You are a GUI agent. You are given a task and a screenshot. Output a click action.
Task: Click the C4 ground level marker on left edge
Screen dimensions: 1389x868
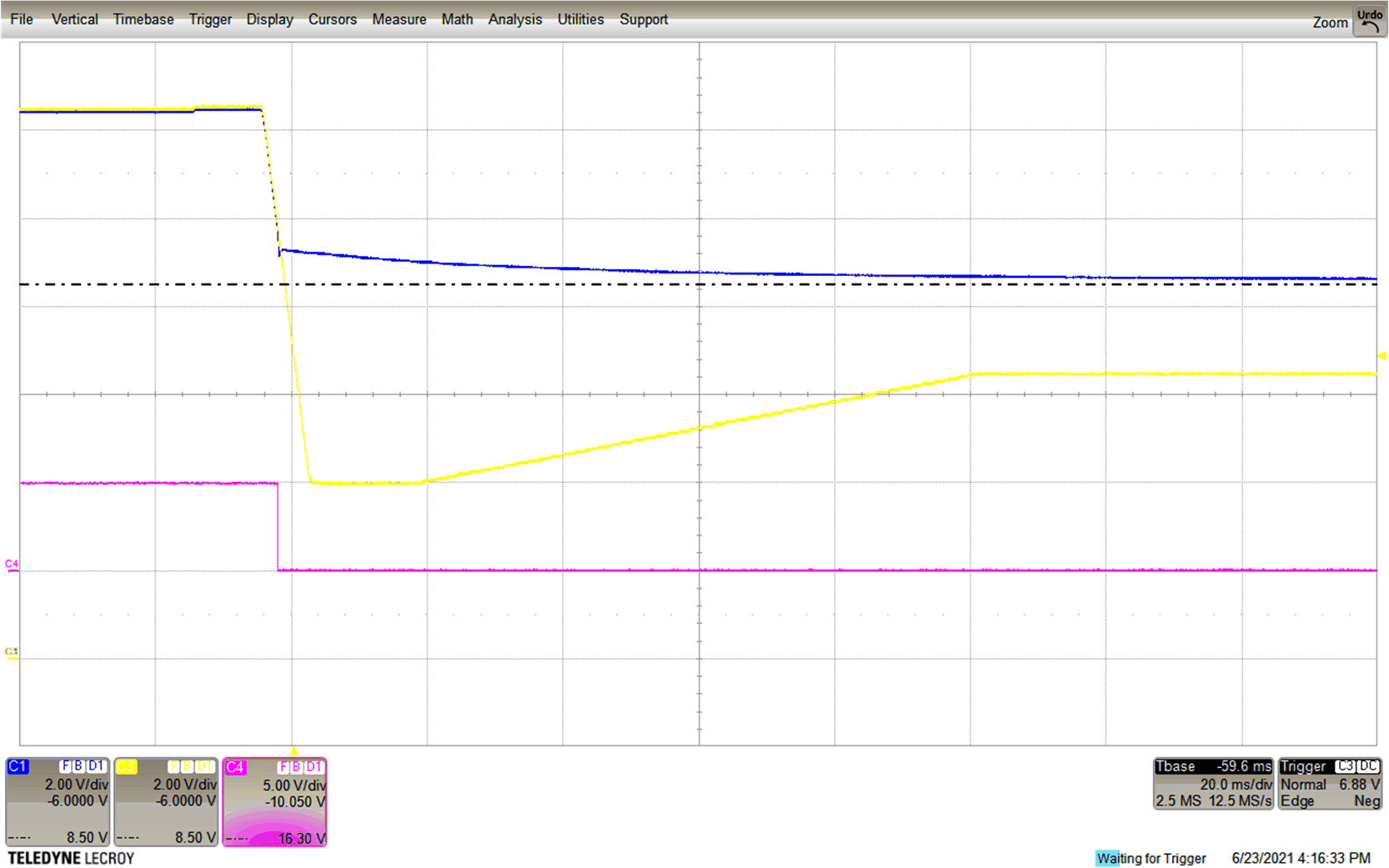12,565
